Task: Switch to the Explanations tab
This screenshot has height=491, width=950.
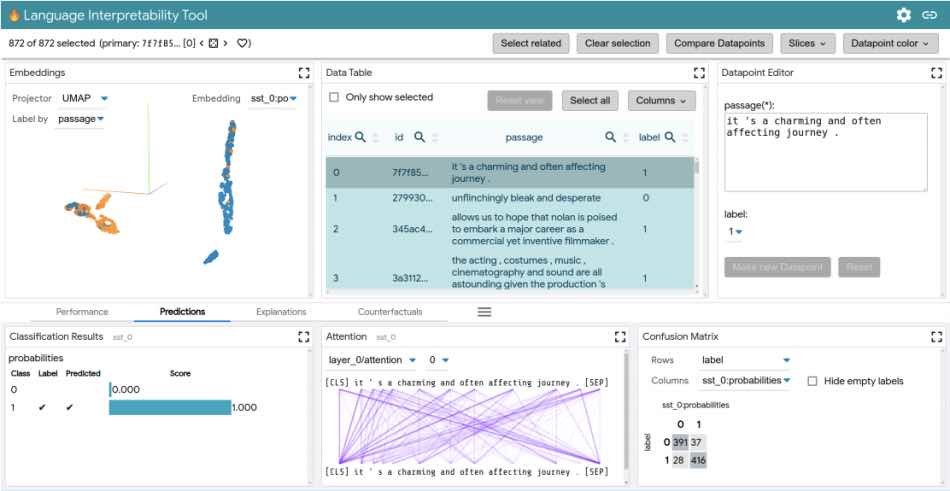Action: [281, 312]
